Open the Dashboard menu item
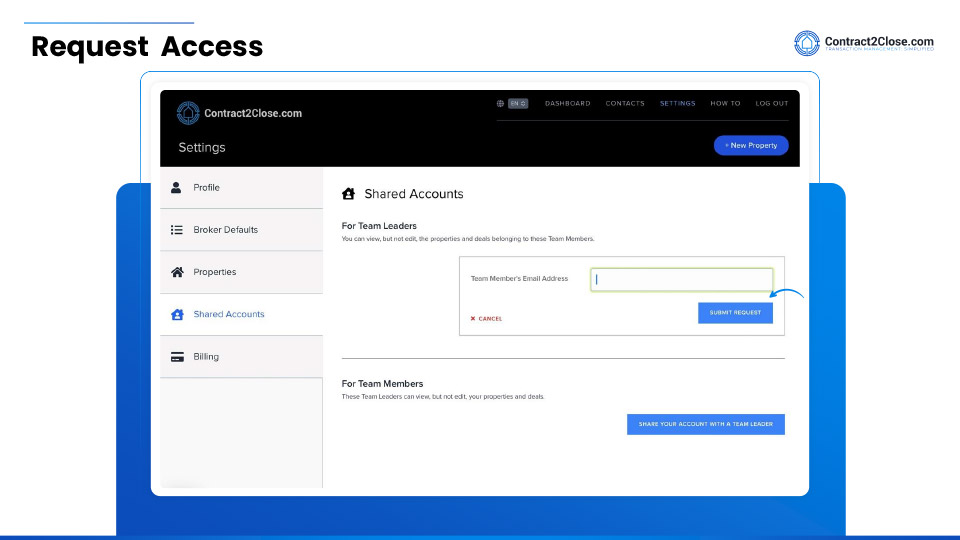Screen dimensions: 960x540 567,103
